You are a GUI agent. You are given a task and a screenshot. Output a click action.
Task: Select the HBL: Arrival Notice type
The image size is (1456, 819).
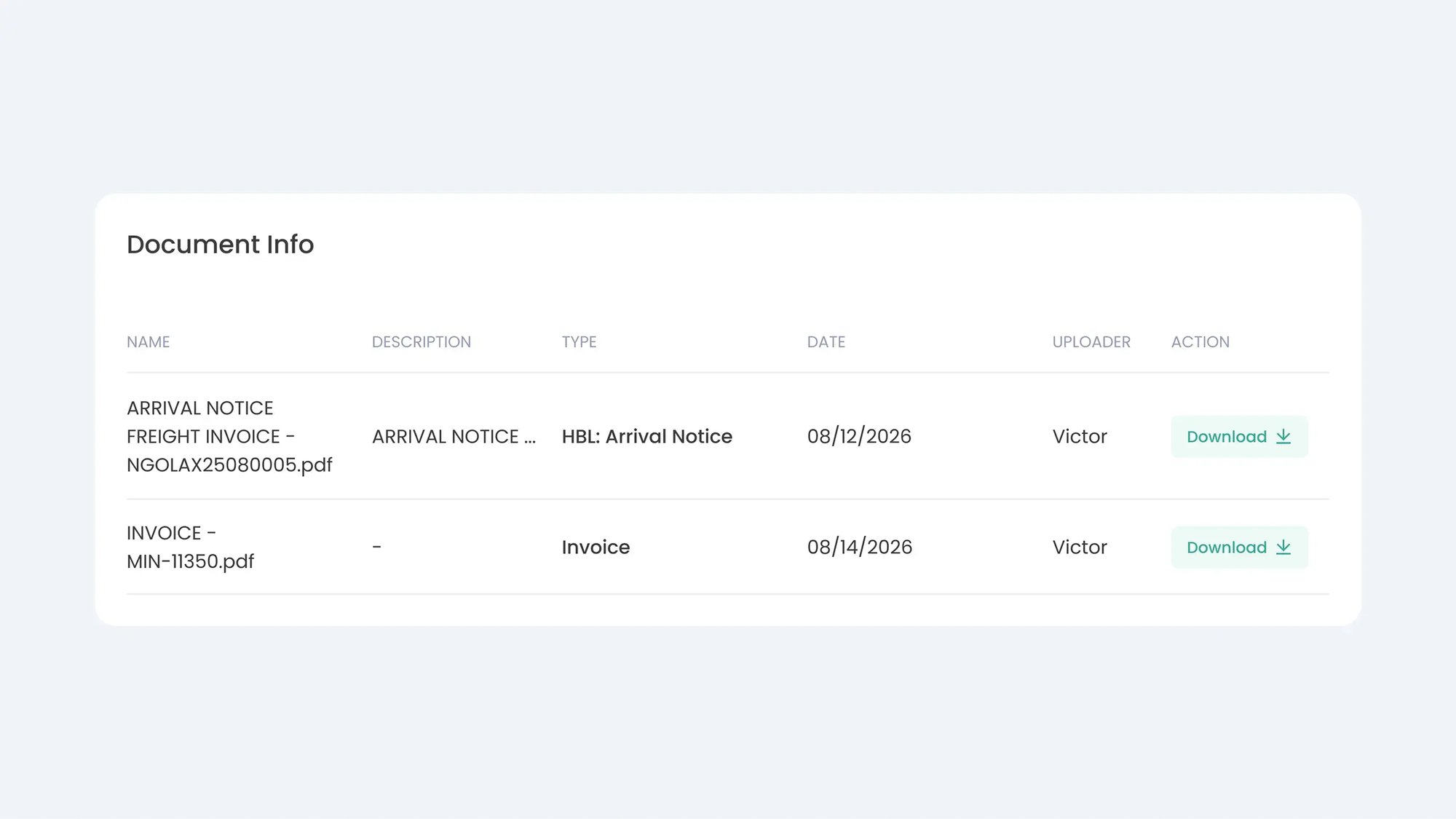click(x=646, y=437)
